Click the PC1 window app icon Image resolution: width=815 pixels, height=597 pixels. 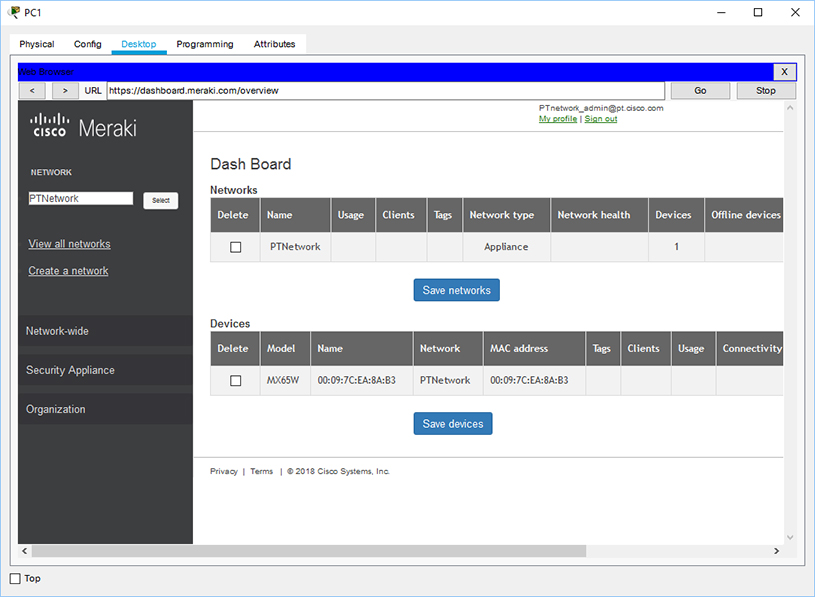[x=14, y=12]
